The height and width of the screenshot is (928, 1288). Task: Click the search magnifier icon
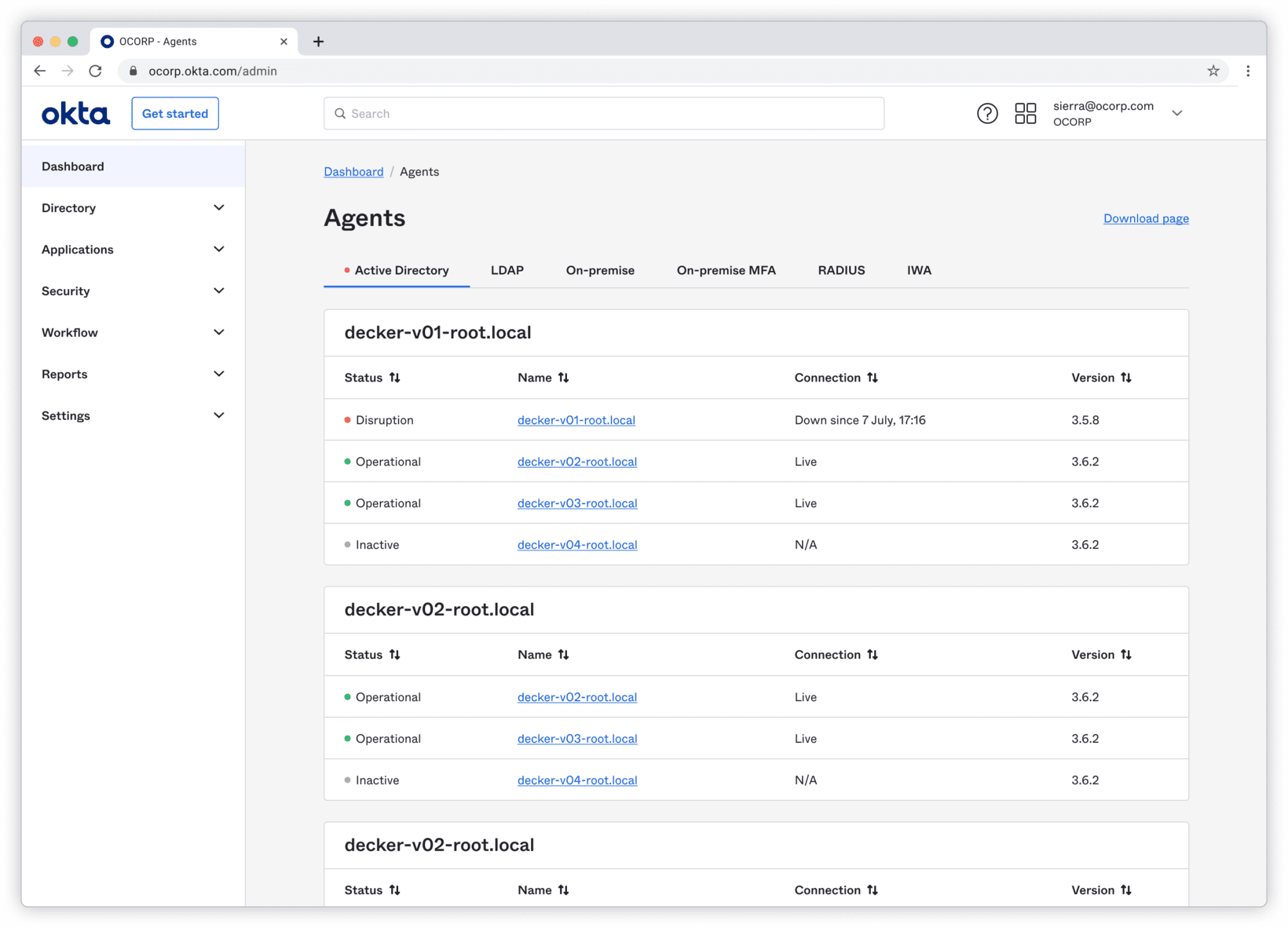click(x=340, y=114)
